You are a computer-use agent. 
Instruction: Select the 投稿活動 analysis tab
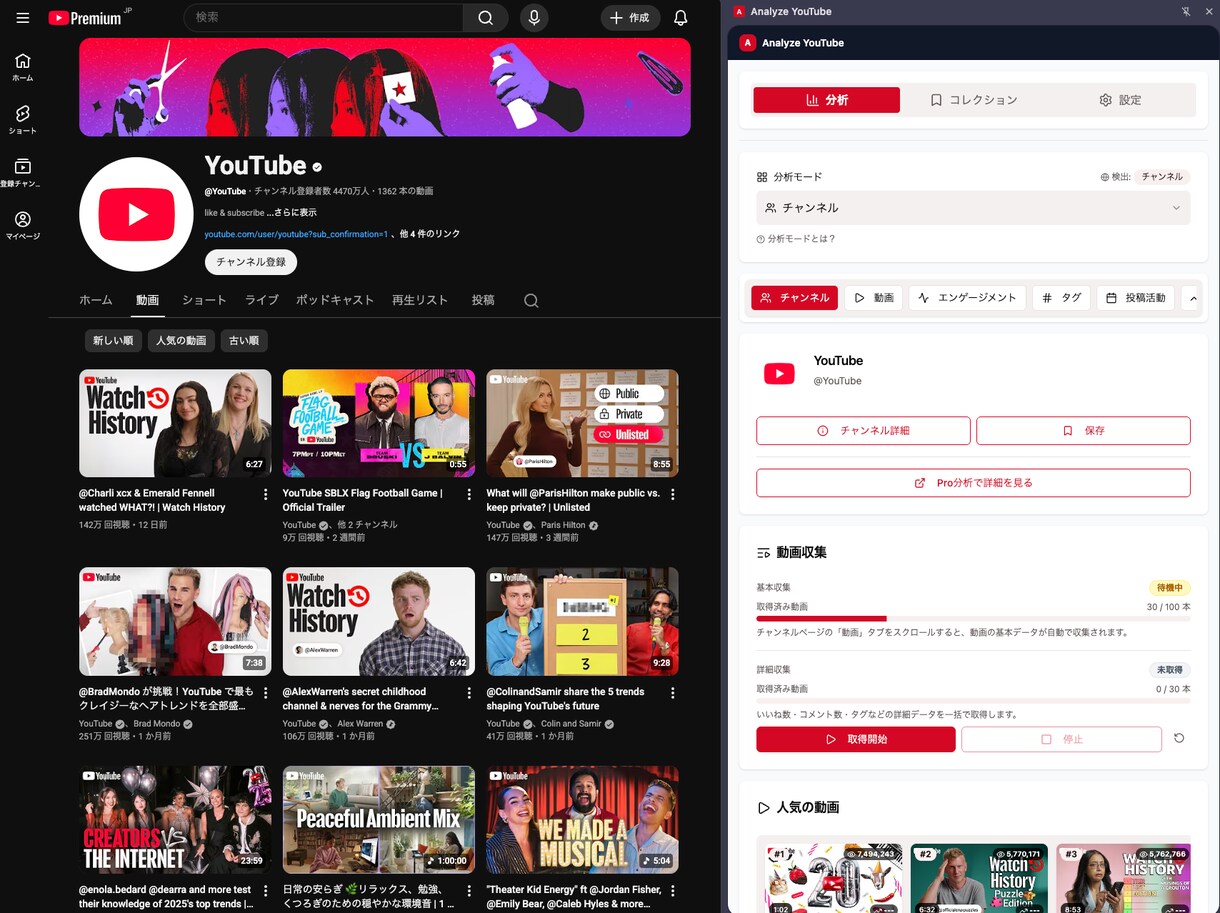[1135, 298]
